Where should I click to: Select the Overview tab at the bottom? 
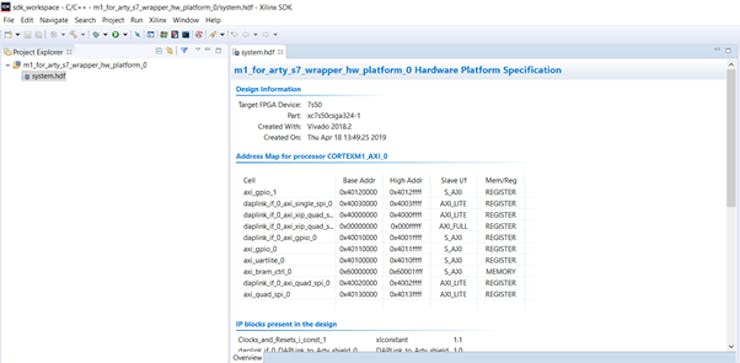[x=247, y=358]
